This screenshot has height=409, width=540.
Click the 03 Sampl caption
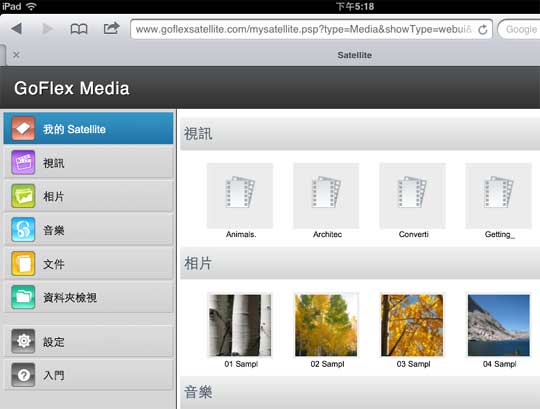[x=413, y=364]
